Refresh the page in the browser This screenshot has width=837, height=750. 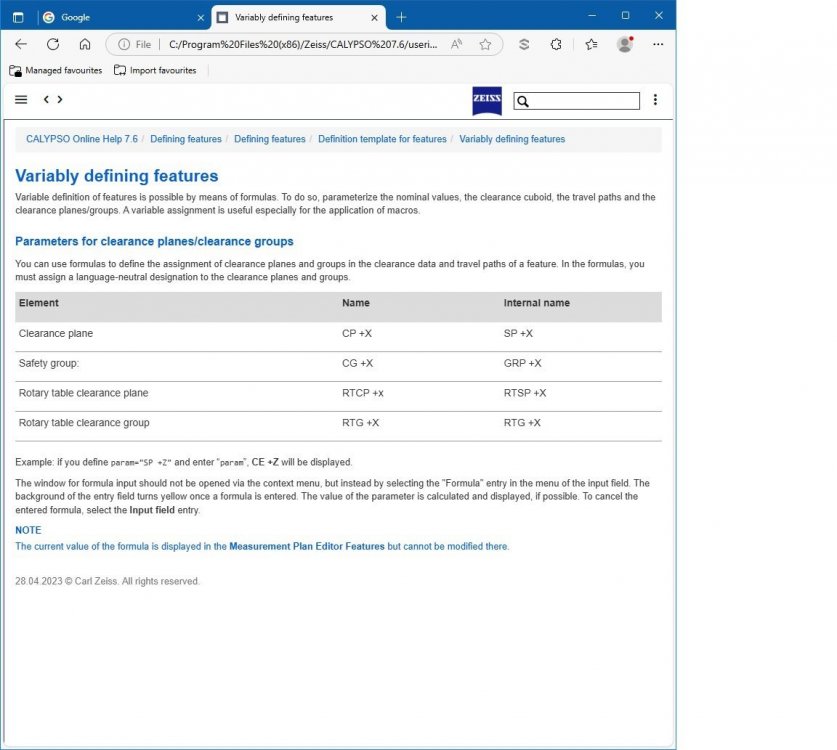tap(53, 44)
